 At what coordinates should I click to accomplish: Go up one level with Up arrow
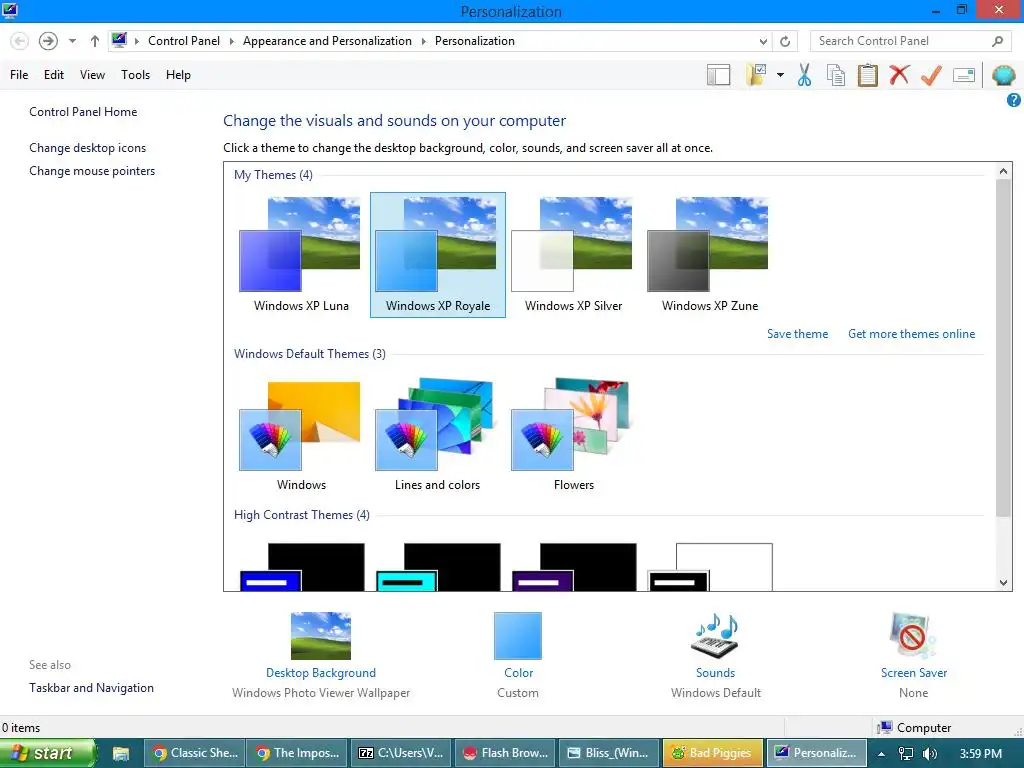tap(95, 41)
